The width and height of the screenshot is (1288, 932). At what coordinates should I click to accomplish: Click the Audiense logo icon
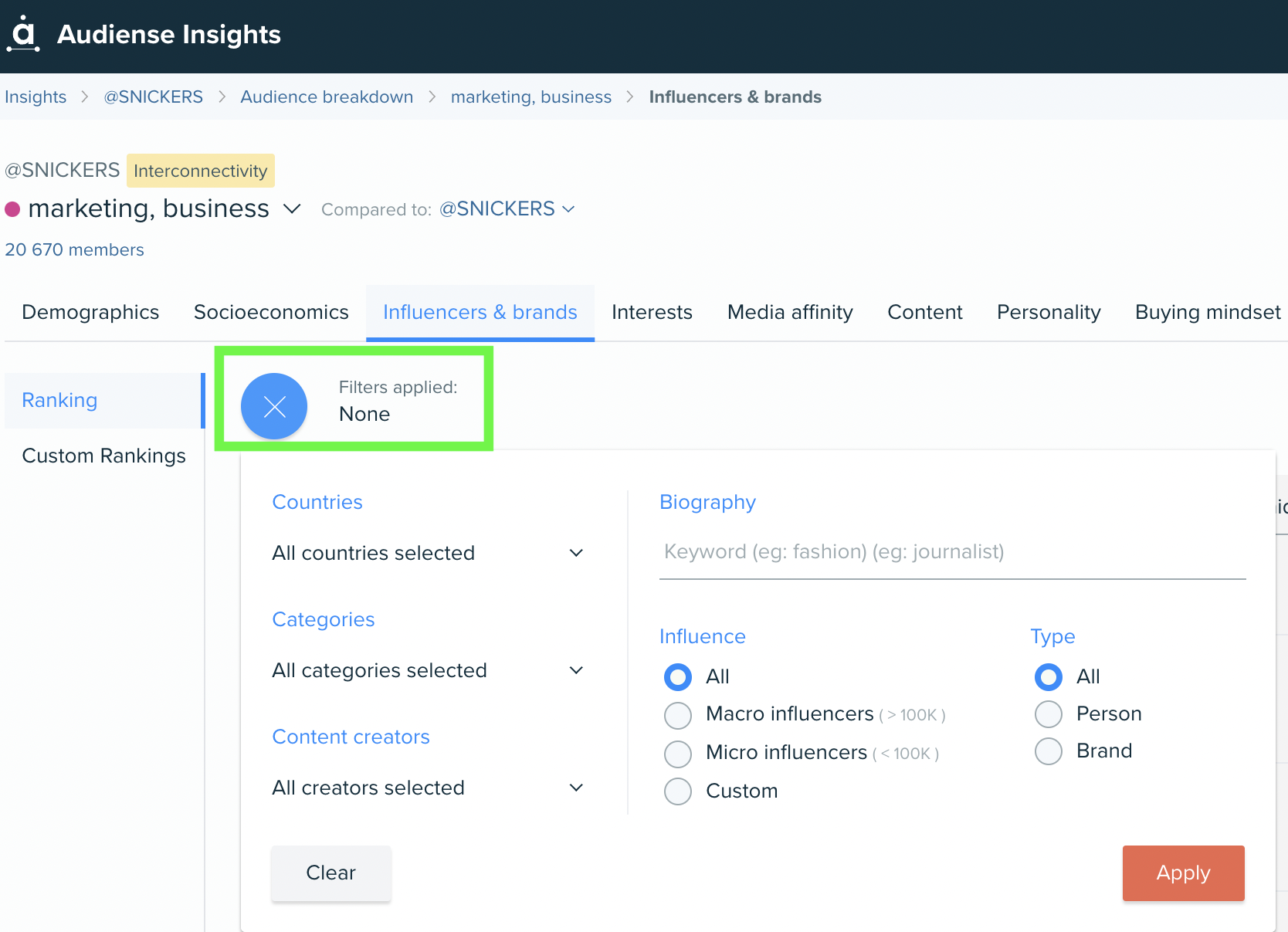point(23,34)
